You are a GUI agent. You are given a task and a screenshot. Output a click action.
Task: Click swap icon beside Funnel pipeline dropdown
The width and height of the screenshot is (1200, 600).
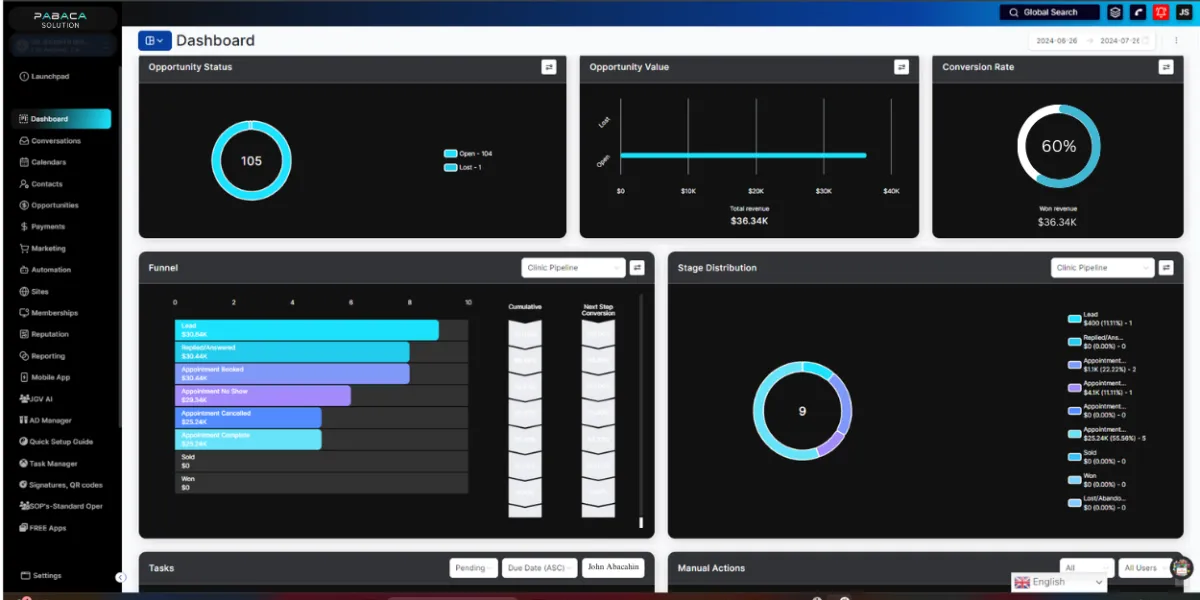637,268
